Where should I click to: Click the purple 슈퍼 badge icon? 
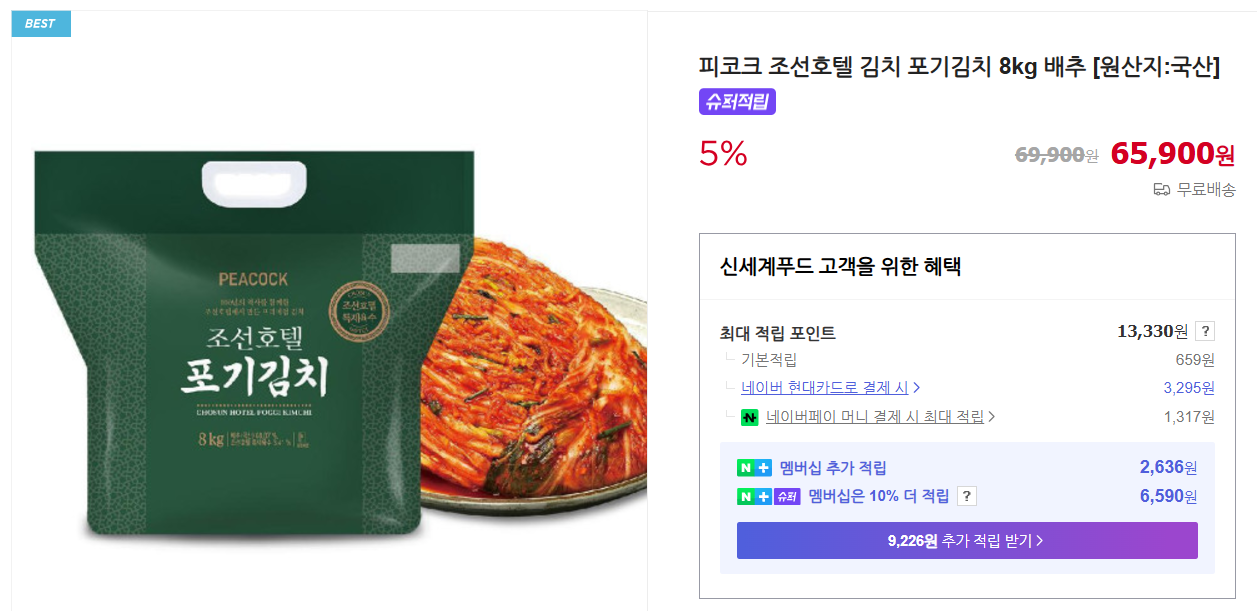(789, 495)
